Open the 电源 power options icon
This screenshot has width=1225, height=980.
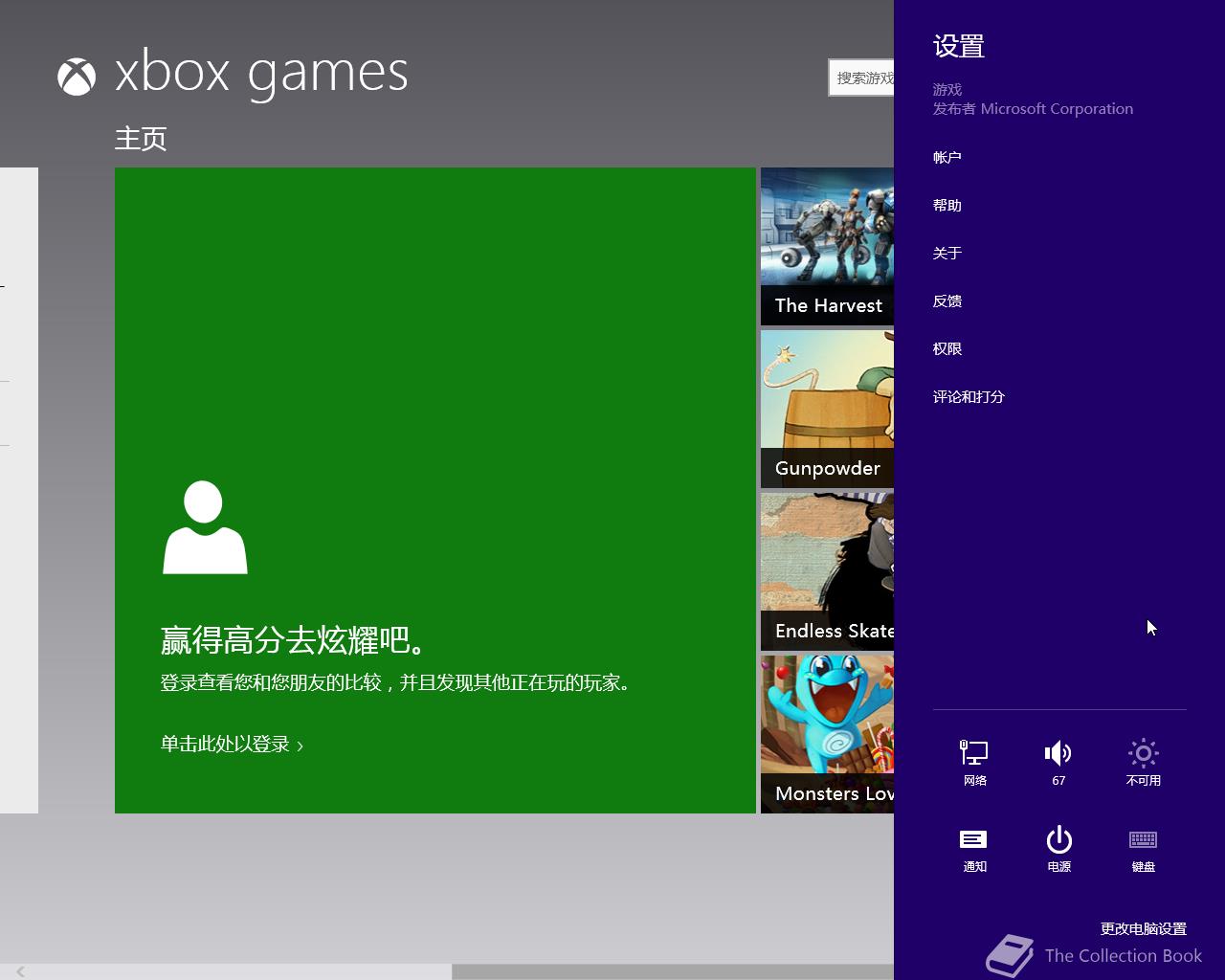(1058, 849)
